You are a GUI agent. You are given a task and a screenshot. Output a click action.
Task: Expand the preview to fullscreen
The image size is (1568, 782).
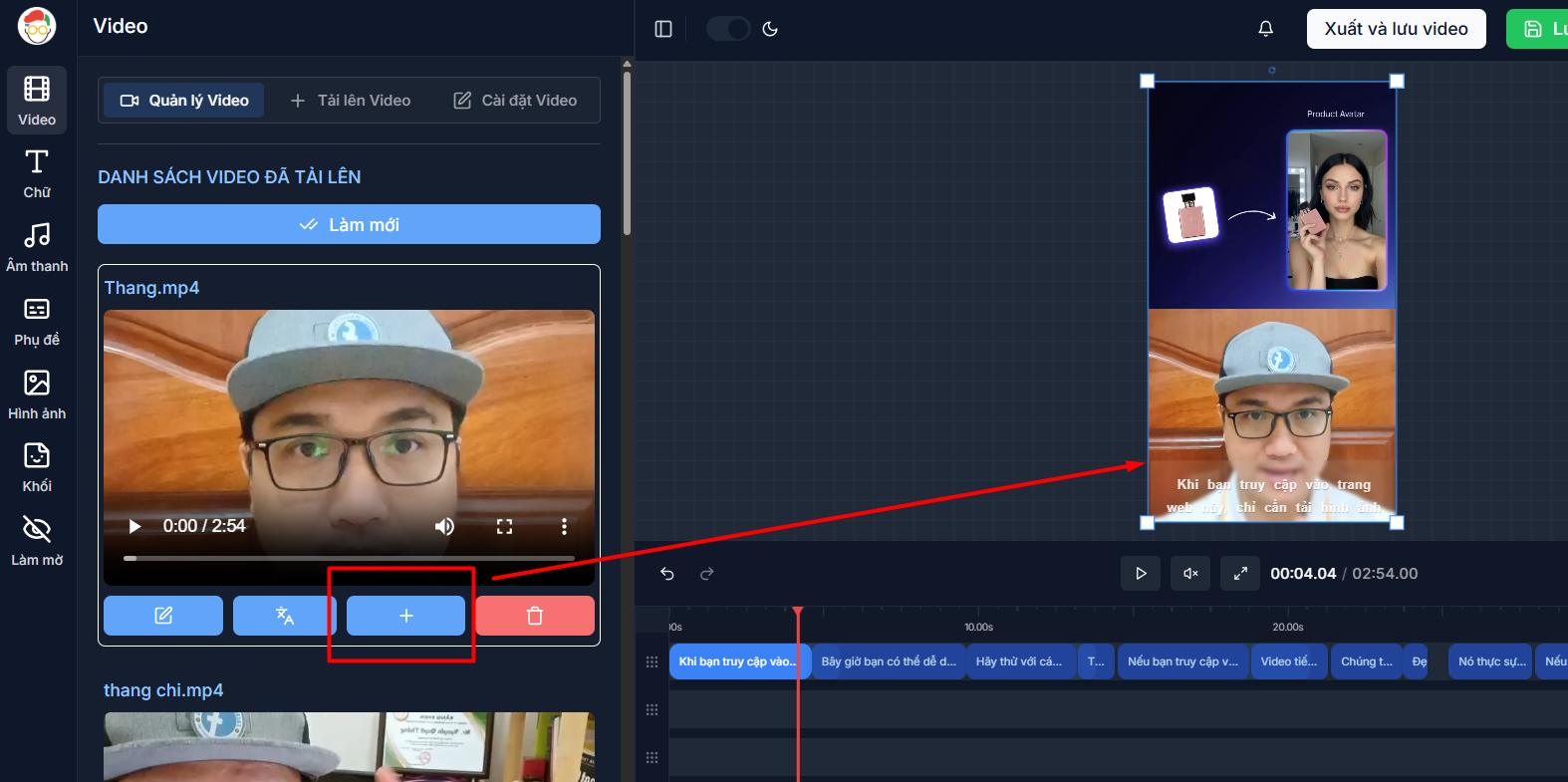point(1240,574)
